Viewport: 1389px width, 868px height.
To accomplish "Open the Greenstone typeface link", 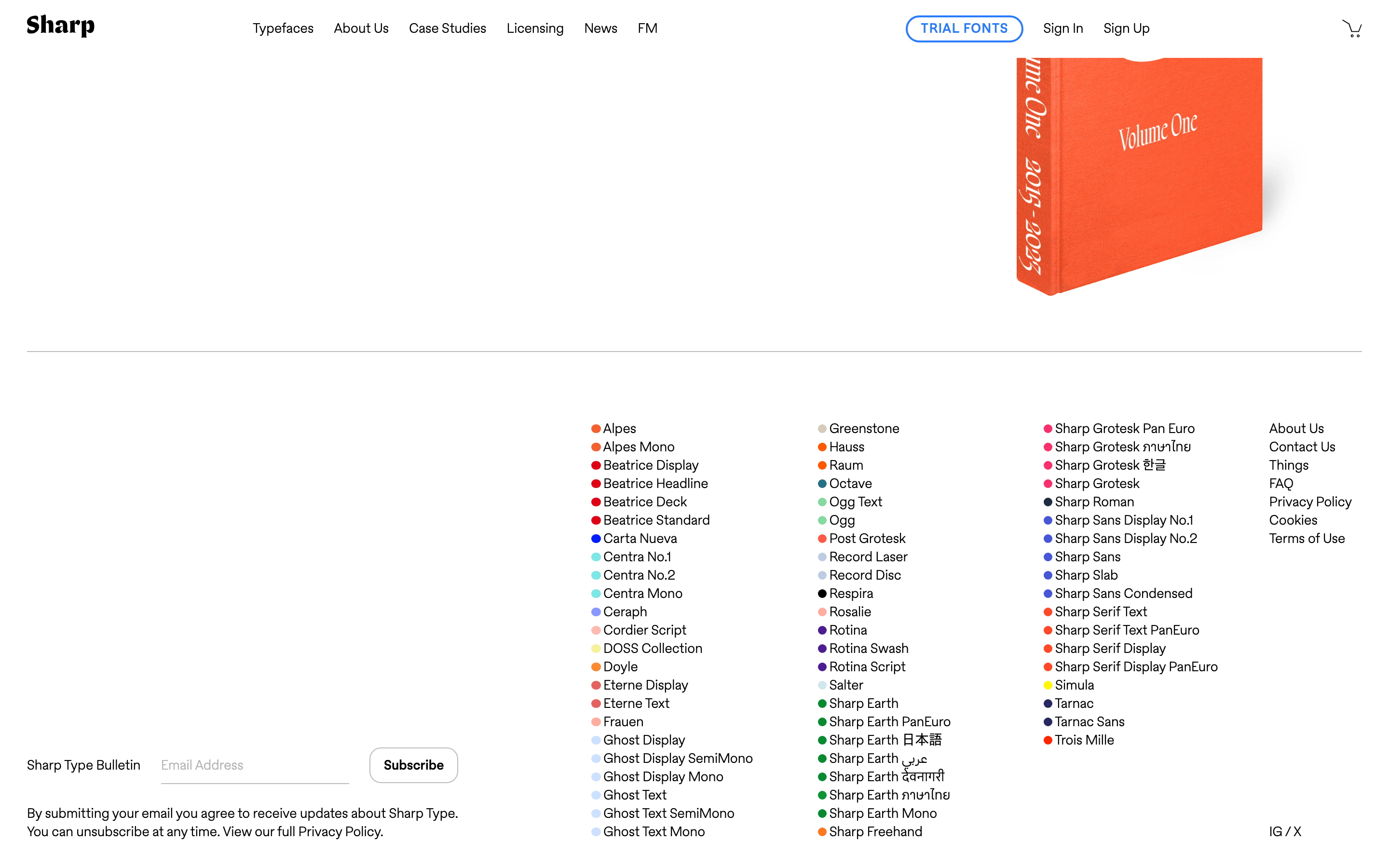I will [864, 428].
